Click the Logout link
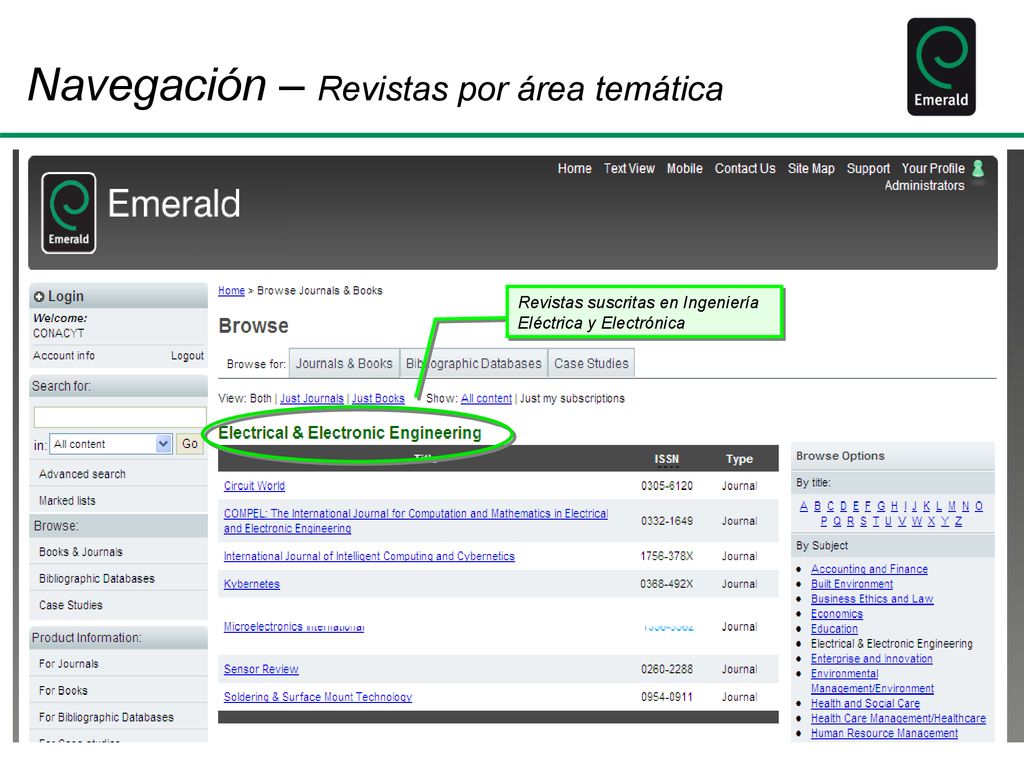1024x768 pixels. [187, 355]
